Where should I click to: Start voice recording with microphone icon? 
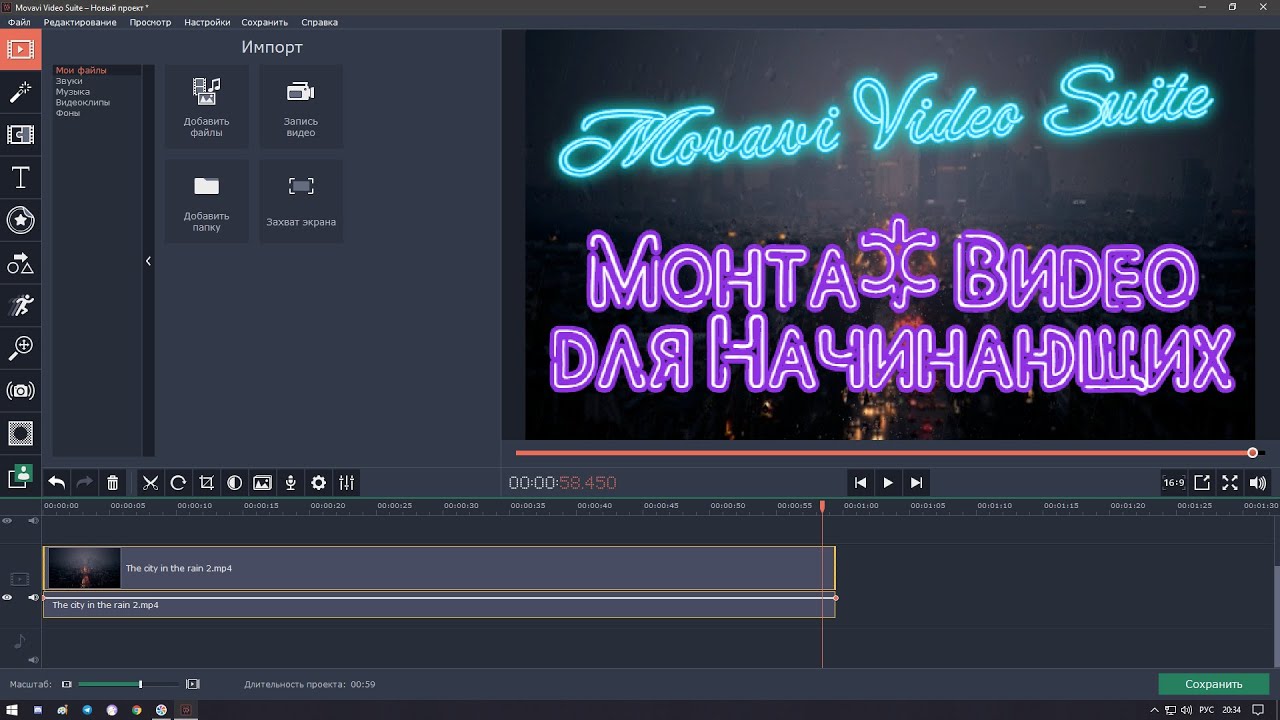(x=290, y=483)
